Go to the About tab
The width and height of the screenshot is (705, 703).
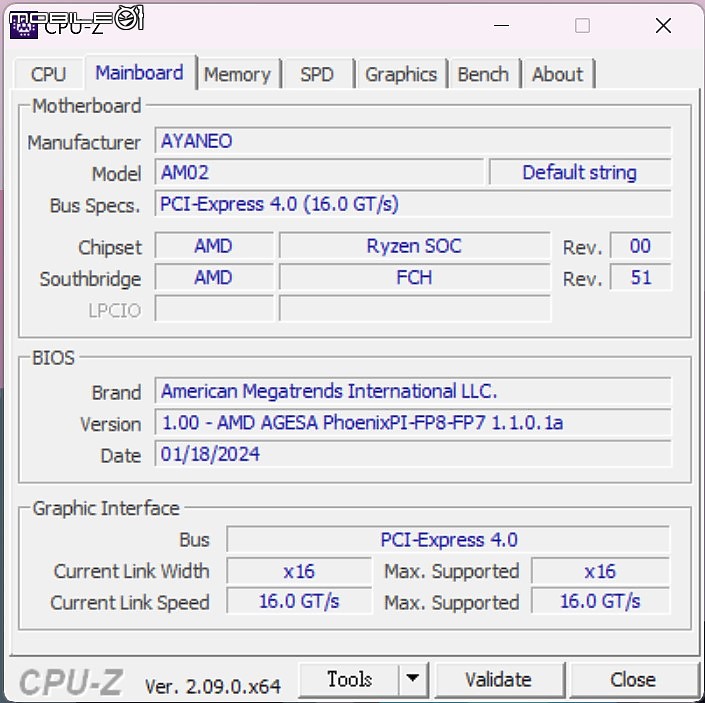[558, 74]
